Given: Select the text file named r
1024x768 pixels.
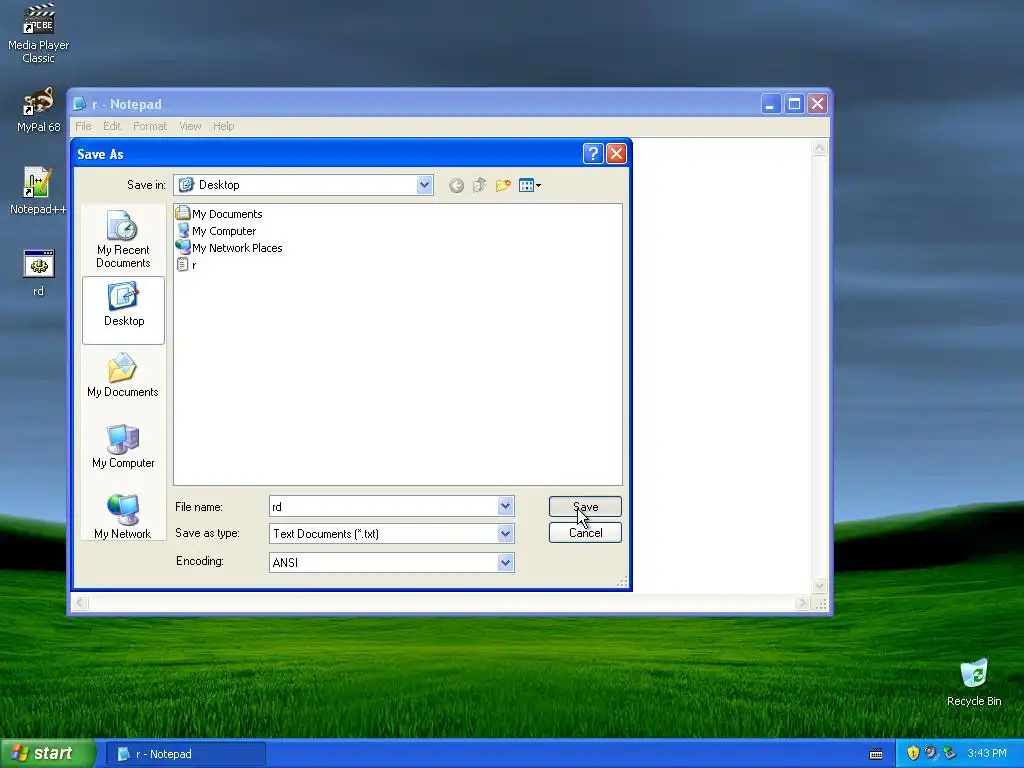Looking at the screenshot, I should (x=187, y=264).
